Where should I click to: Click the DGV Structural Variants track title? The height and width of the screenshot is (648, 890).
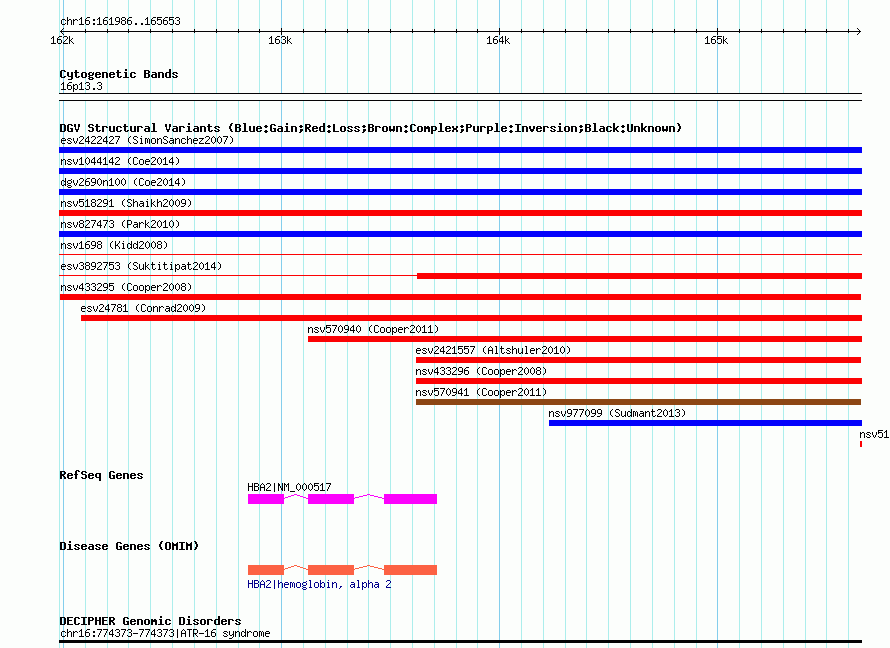tap(370, 128)
